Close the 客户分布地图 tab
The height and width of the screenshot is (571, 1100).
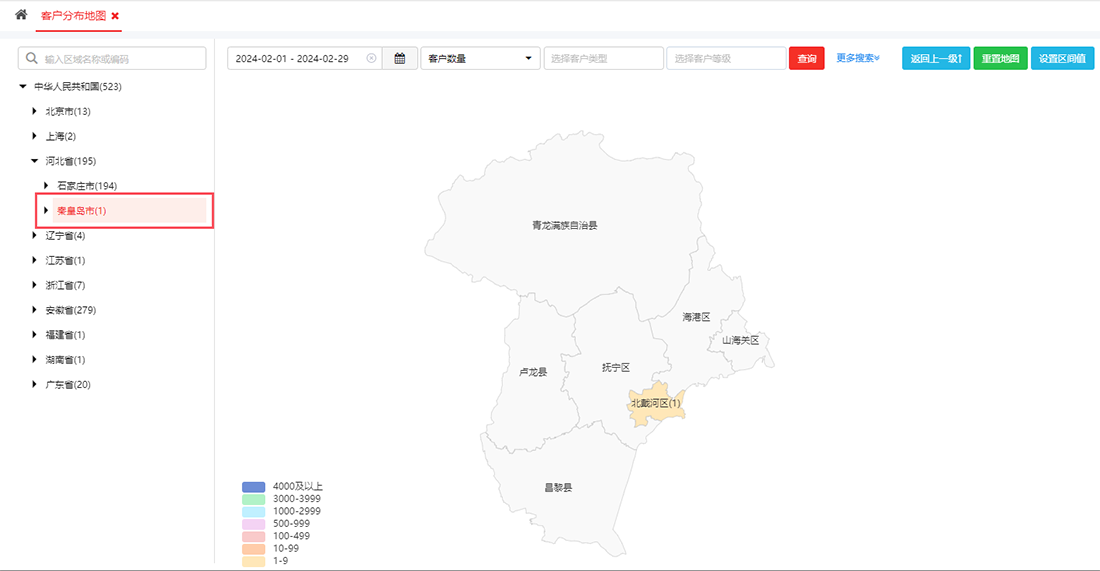pos(115,16)
